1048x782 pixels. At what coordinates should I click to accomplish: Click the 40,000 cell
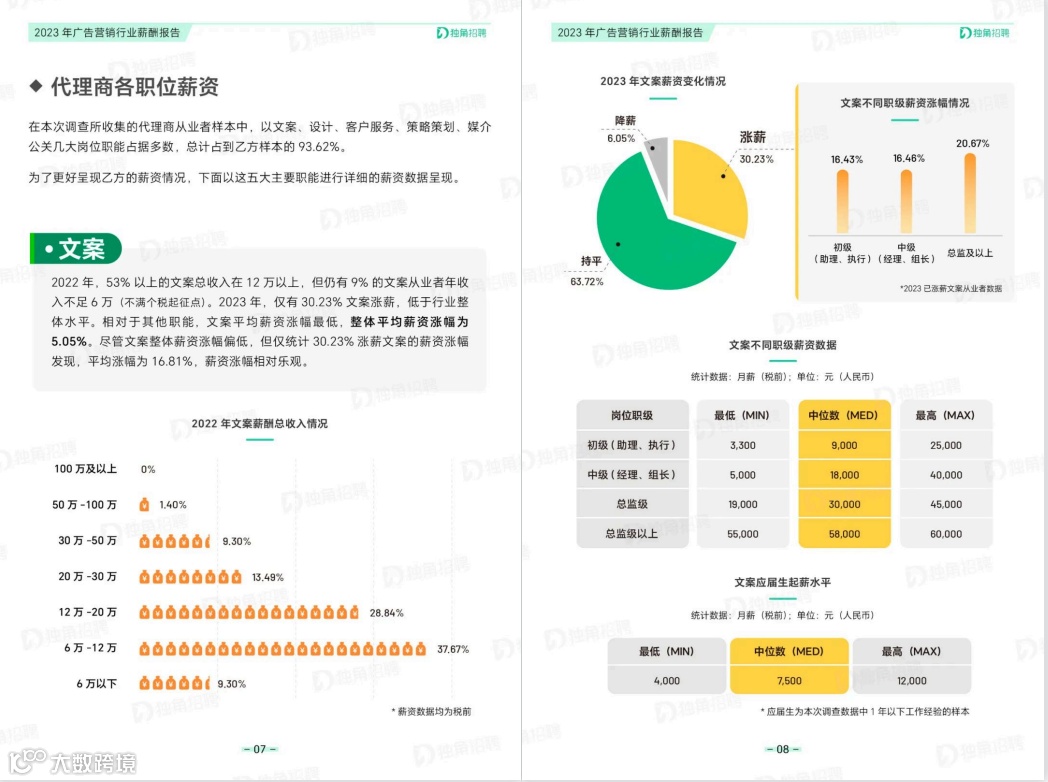(x=946, y=475)
